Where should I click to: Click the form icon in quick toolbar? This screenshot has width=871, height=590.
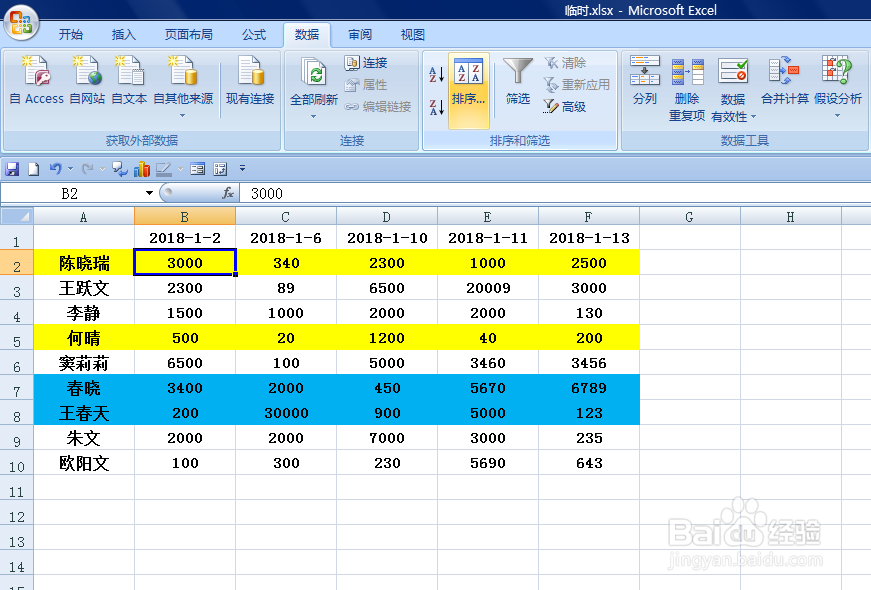(197, 169)
